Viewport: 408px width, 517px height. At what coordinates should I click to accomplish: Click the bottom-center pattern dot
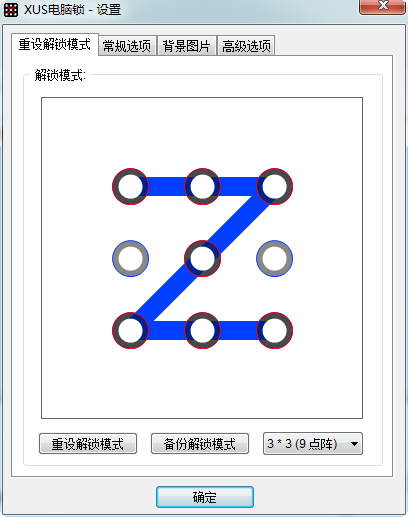[x=202, y=330]
